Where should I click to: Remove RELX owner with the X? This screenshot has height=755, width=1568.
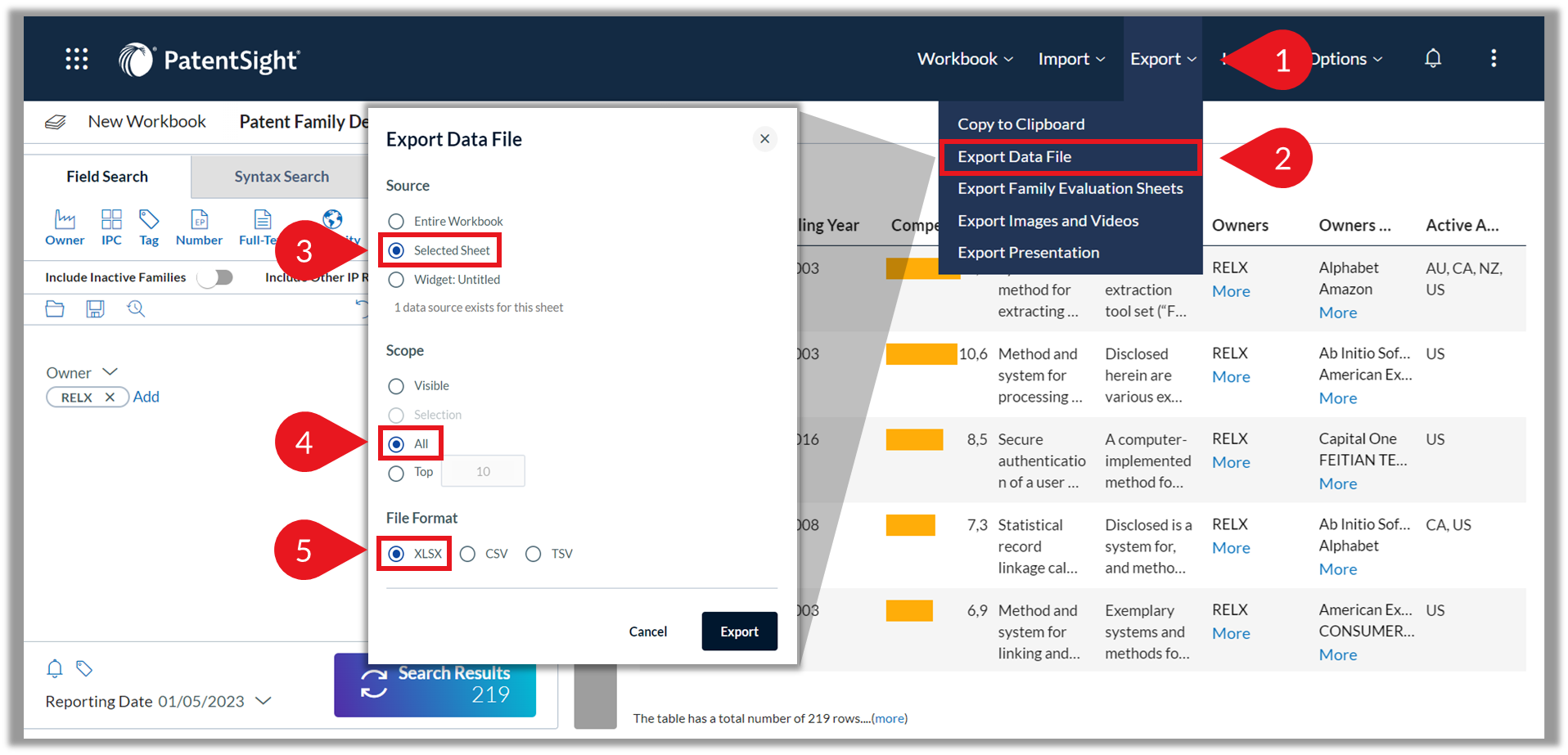[x=110, y=398]
